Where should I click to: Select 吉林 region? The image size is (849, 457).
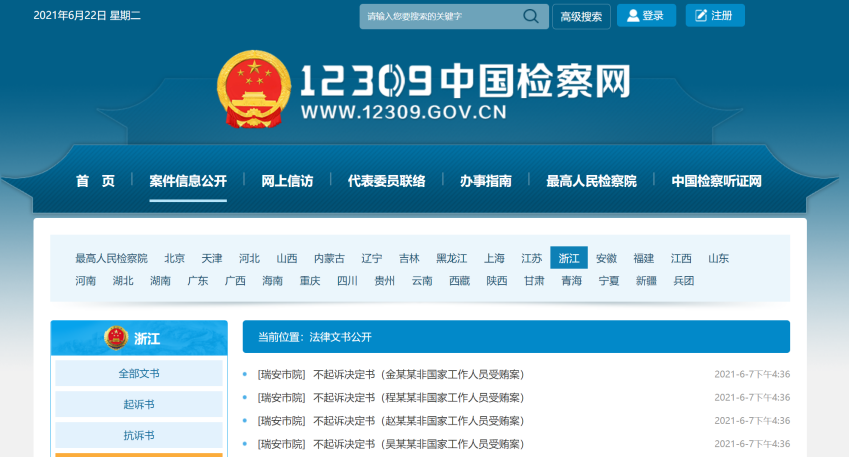409,258
